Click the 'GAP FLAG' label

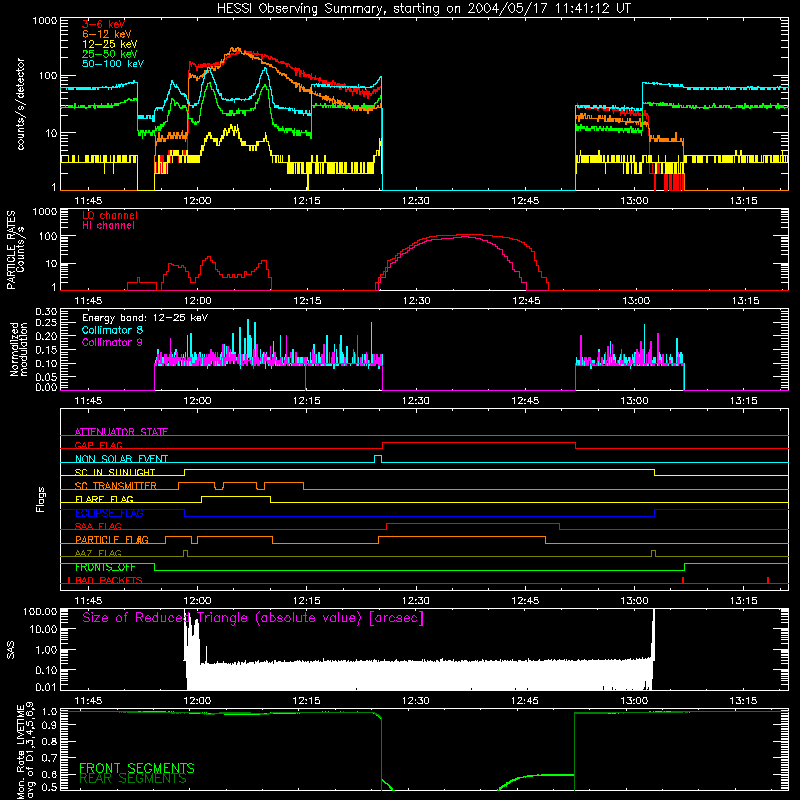[x=98, y=445]
